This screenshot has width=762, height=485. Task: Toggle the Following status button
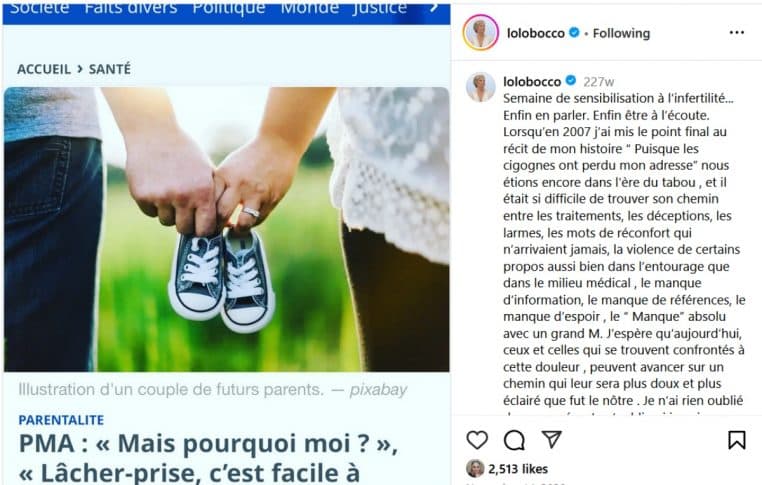621,33
